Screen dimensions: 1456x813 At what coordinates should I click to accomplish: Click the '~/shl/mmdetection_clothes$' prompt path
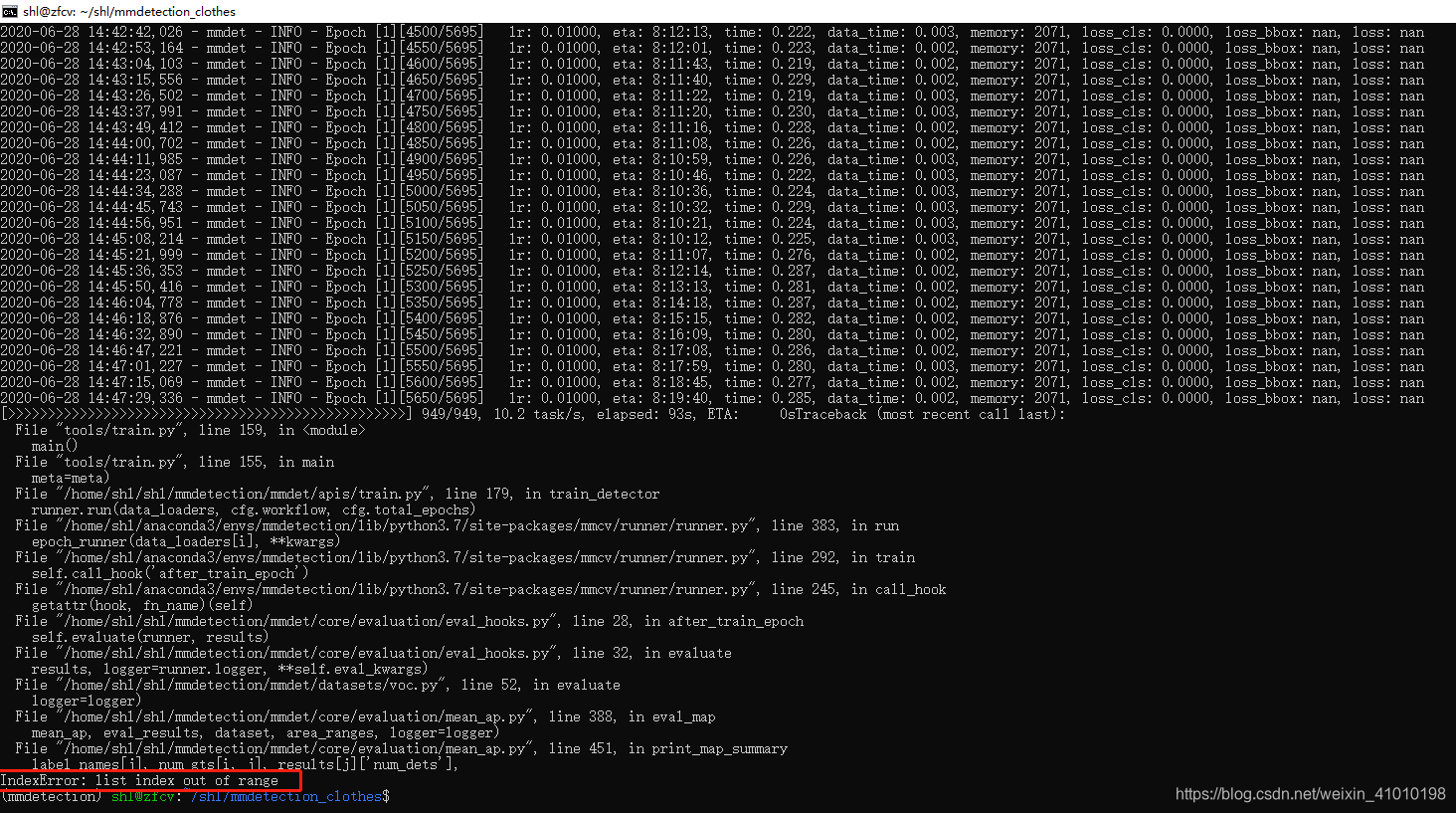[290, 796]
